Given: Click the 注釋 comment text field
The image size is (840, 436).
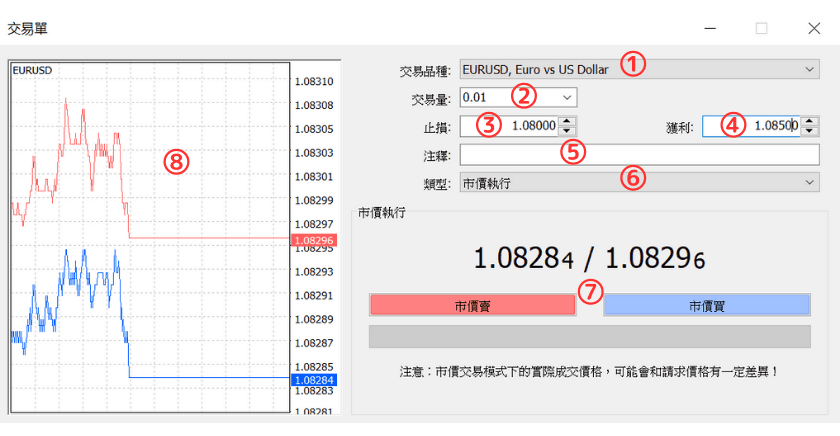Looking at the screenshot, I should [x=640, y=155].
